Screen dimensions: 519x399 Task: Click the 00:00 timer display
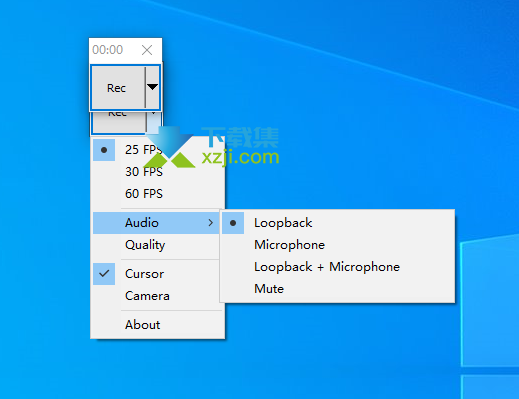coord(108,50)
